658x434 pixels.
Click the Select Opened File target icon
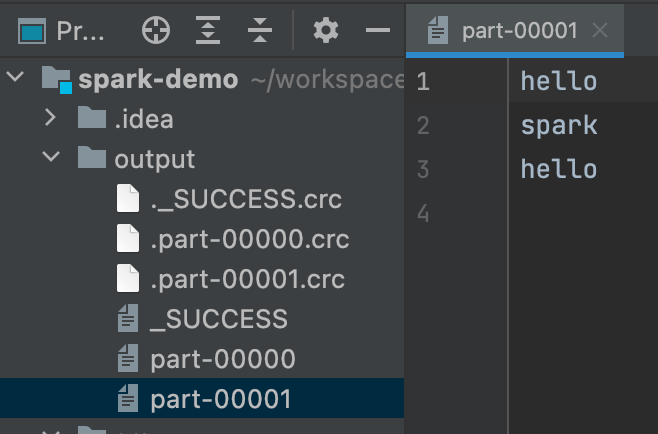(155, 31)
